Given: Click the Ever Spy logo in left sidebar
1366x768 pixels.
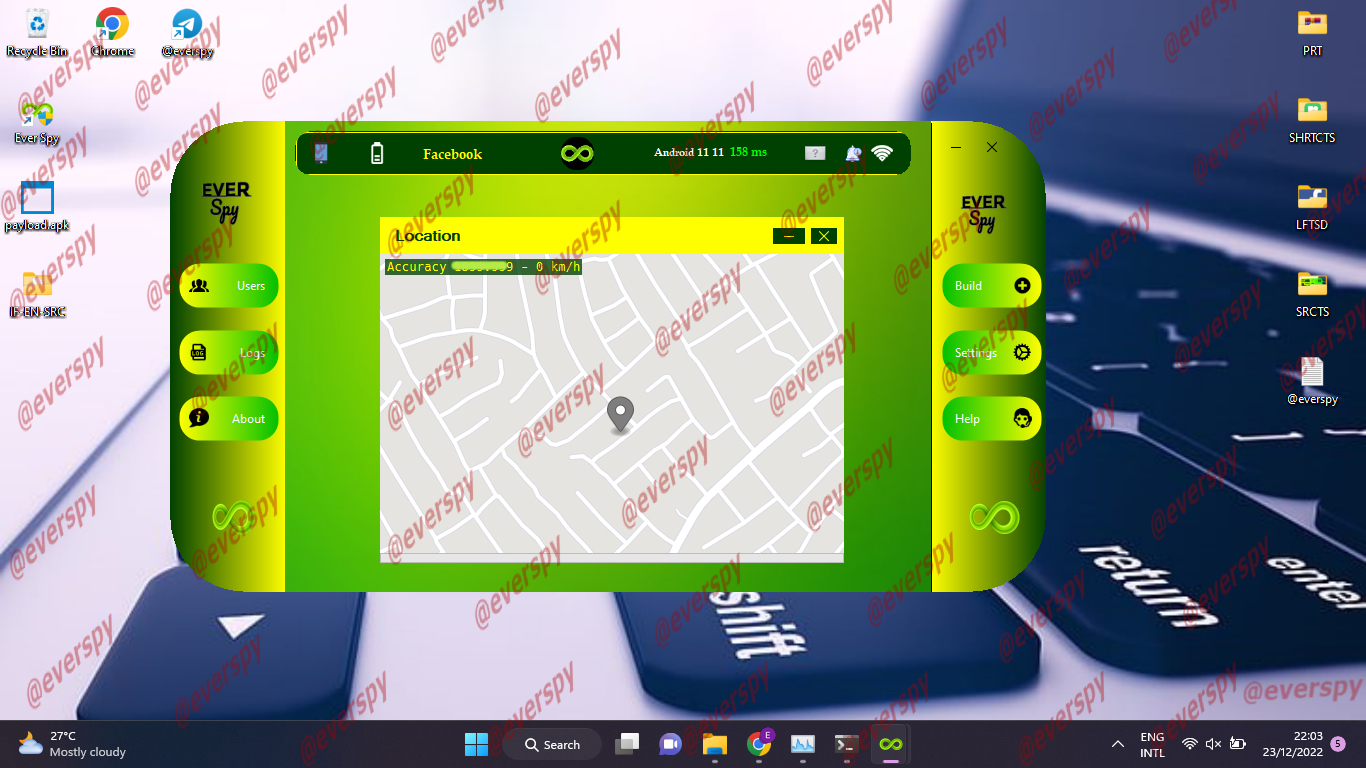Looking at the screenshot, I should tap(227, 201).
